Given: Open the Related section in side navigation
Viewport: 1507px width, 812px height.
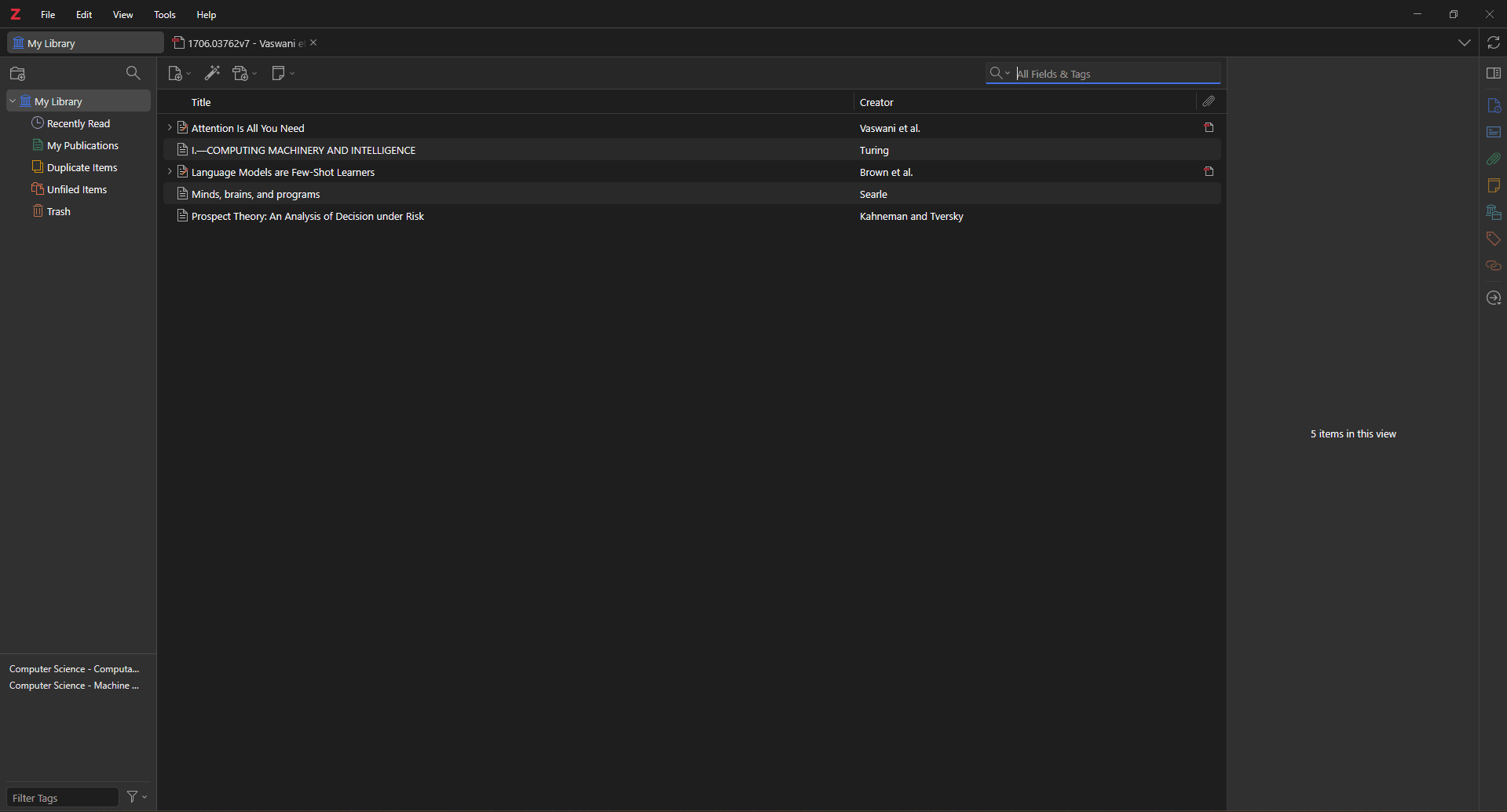Looking at the screenshot, I should tap(1494, 266).
